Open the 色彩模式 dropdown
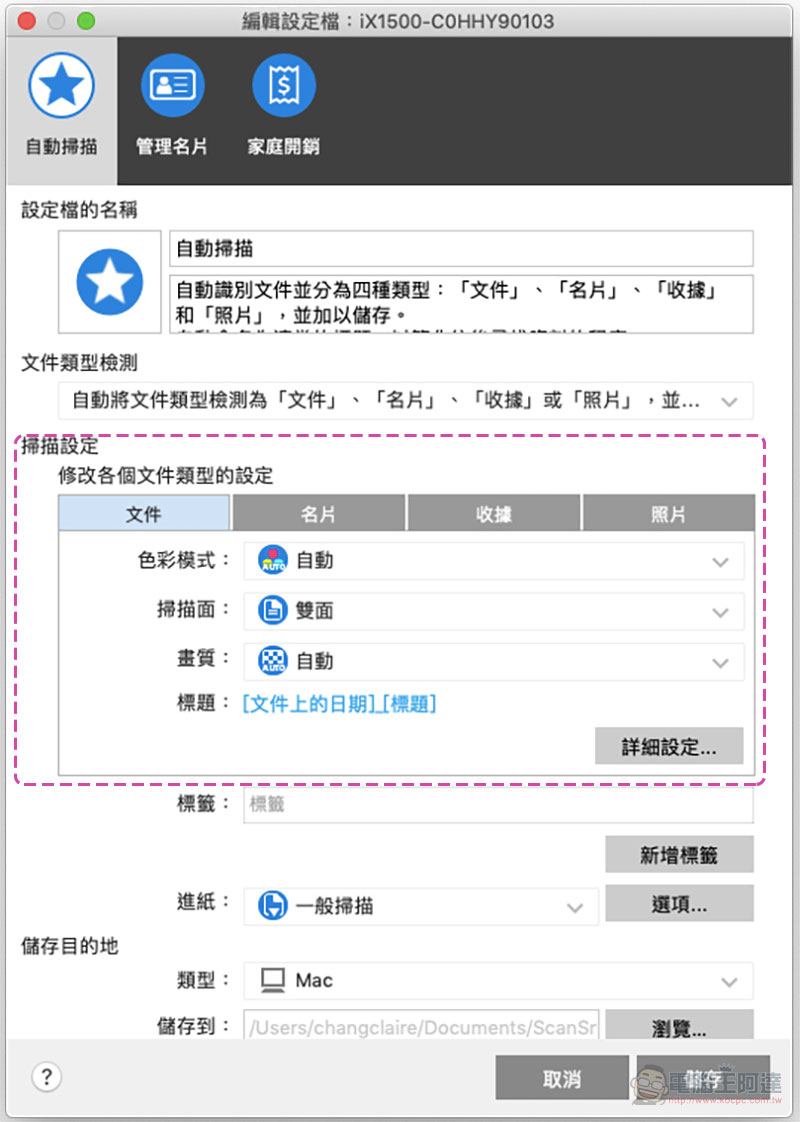The image size is (800, 1122). pos(494,561)
